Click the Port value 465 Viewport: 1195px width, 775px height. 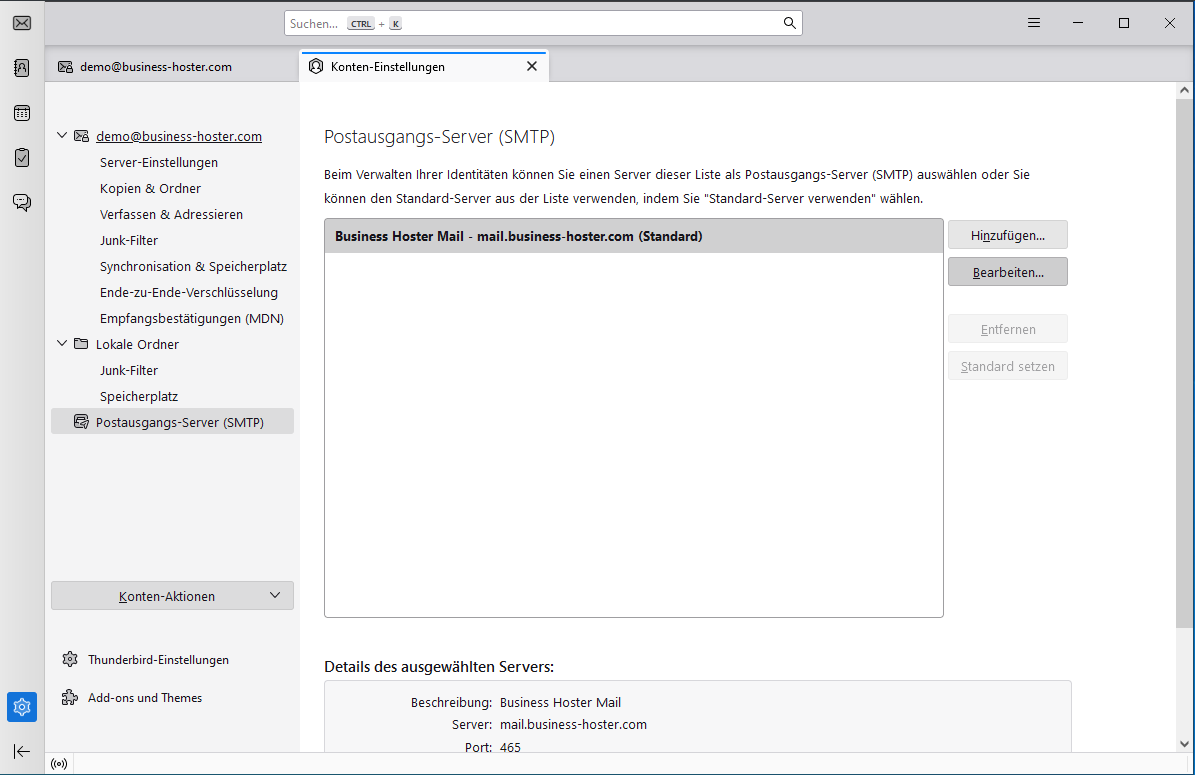click(511, 747)
